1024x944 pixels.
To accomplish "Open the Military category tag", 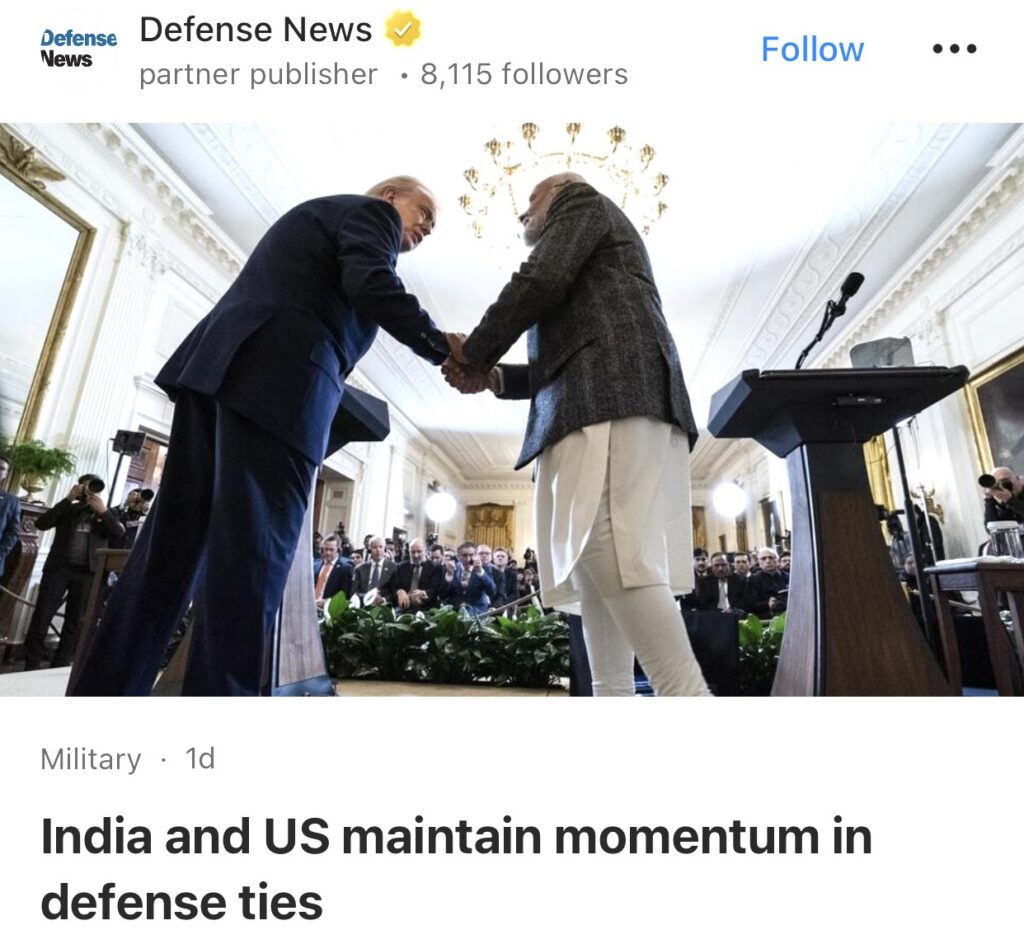I will (x=90, y=759).
